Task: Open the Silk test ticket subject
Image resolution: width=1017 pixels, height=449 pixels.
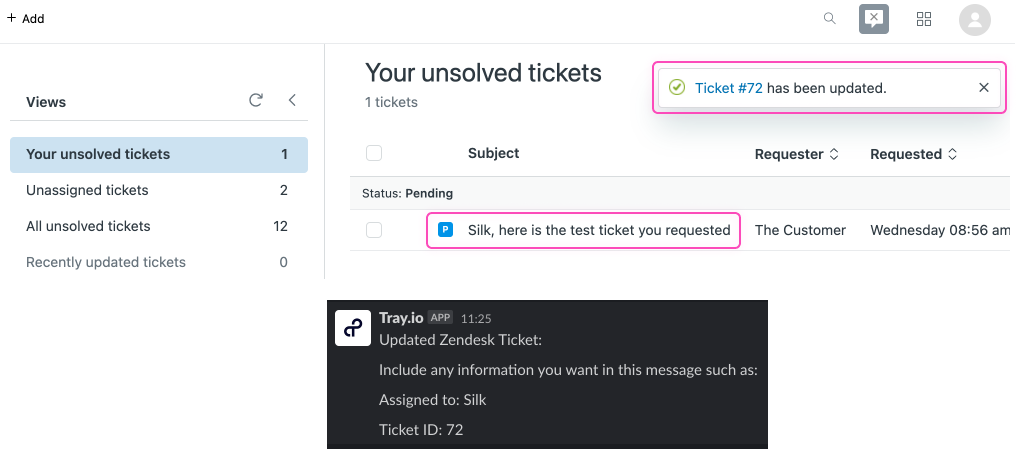Action: click(x=599, y=230)
